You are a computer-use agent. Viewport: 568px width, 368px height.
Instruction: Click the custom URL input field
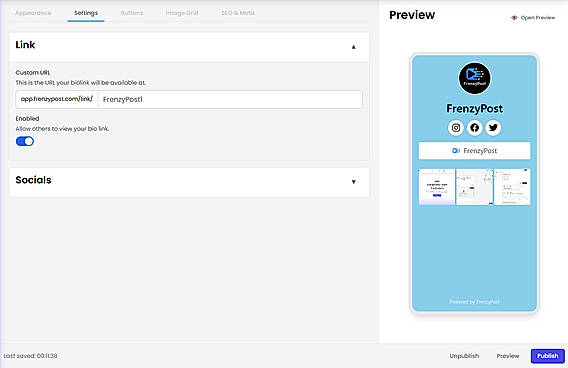[x=230, y=99]
